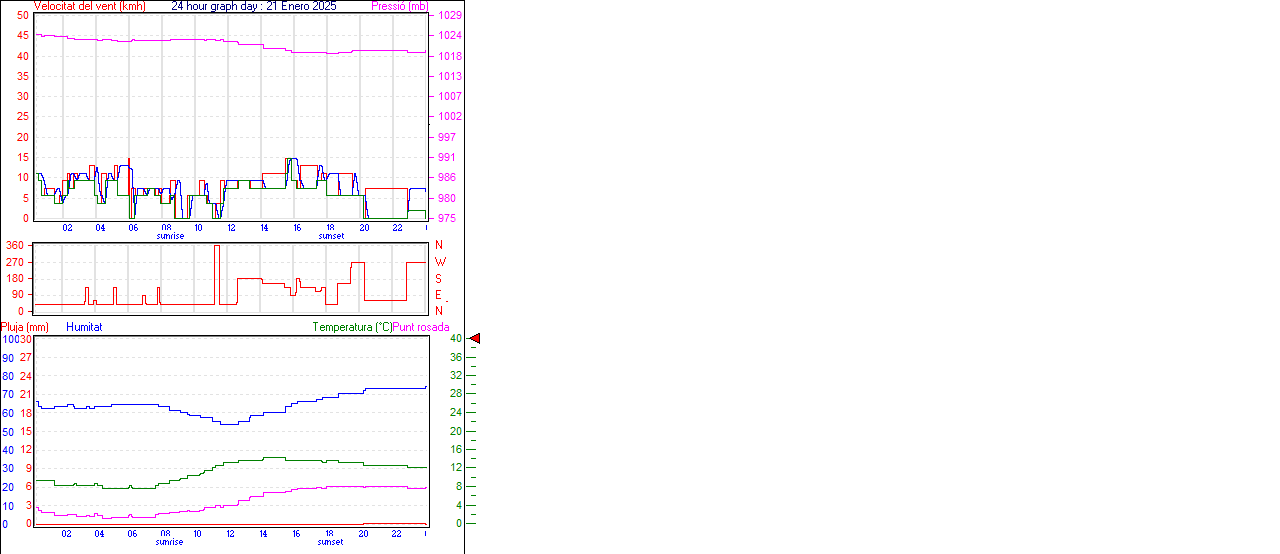Viewport: 1280px width, 554px height.
Task: Click the sunrise marker under the wind graph
Action: [170, 236]
